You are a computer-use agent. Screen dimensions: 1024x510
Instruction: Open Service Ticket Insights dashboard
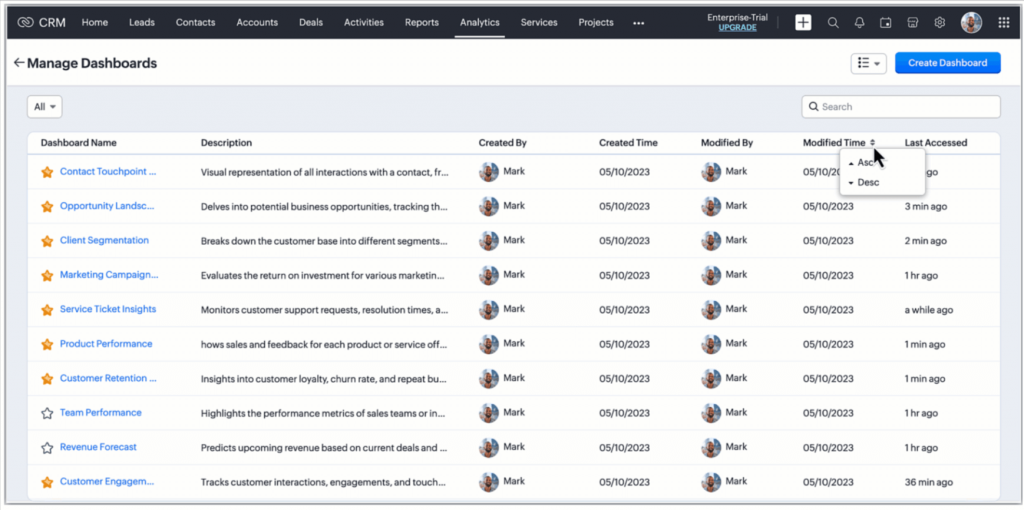108,309
